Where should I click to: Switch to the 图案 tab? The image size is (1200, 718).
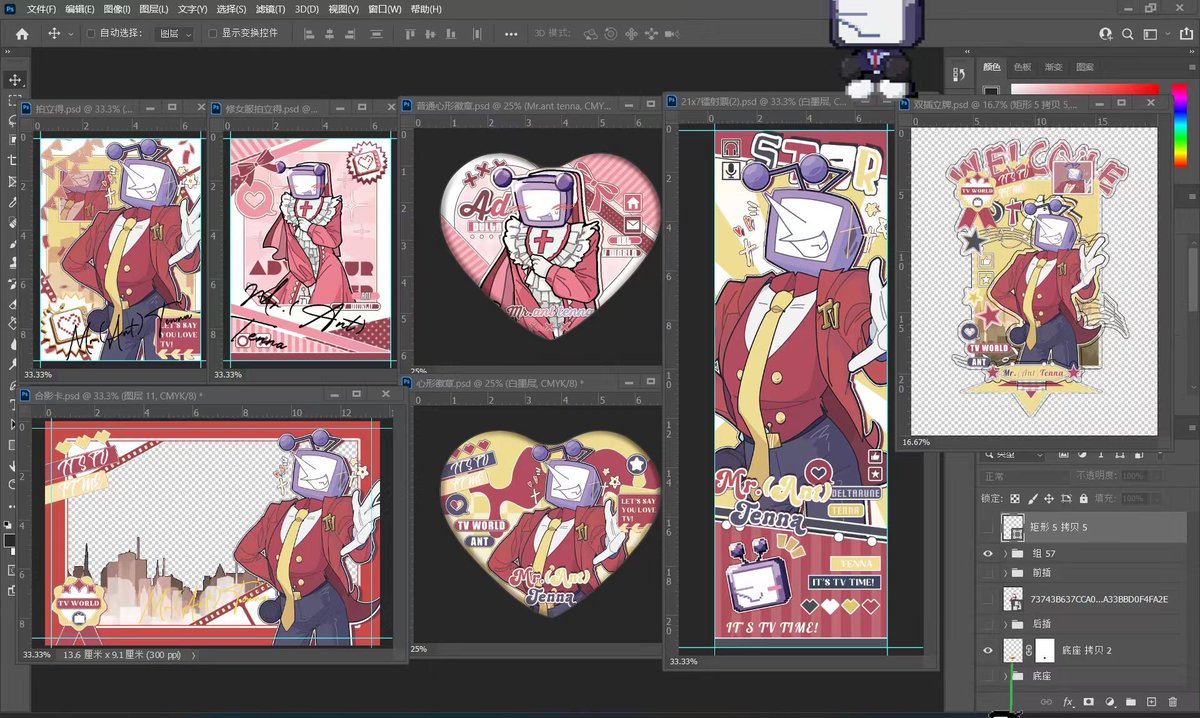coord(1085,67)
